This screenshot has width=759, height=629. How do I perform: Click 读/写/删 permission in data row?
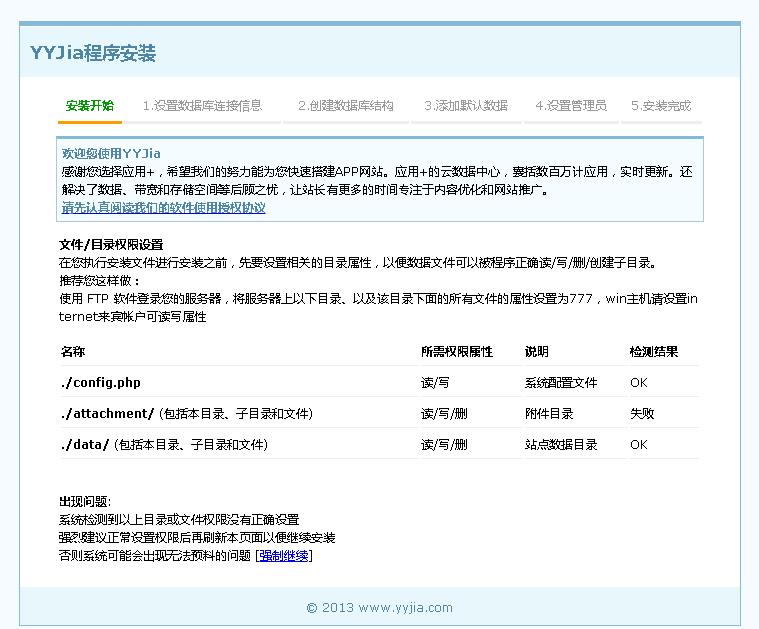(x=444, y=445)
